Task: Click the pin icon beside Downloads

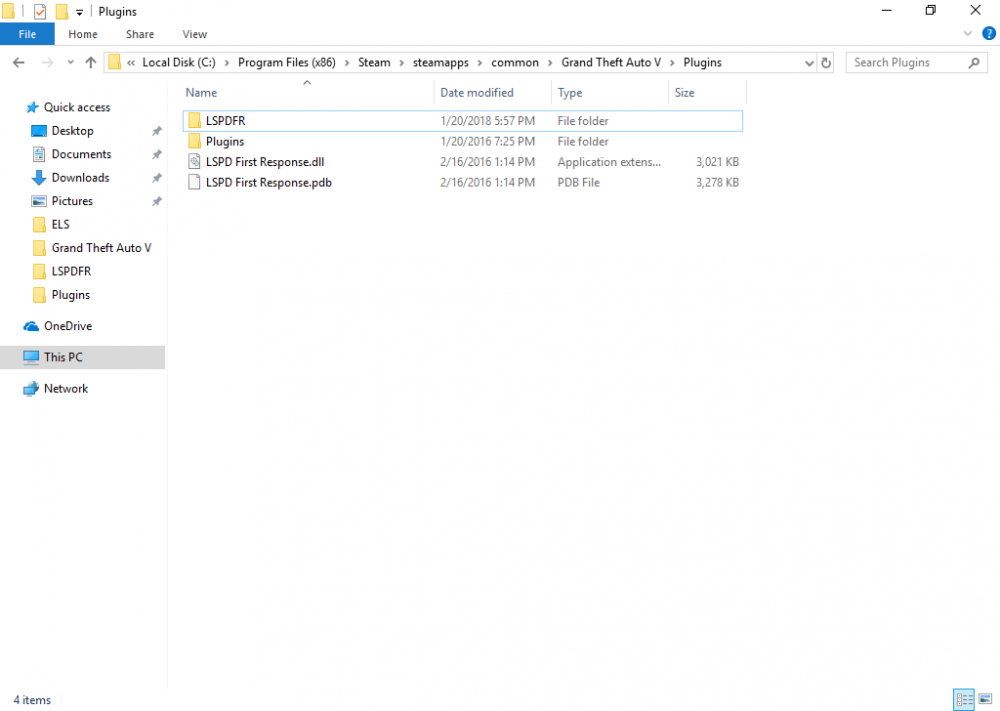Action: point(157,178)
